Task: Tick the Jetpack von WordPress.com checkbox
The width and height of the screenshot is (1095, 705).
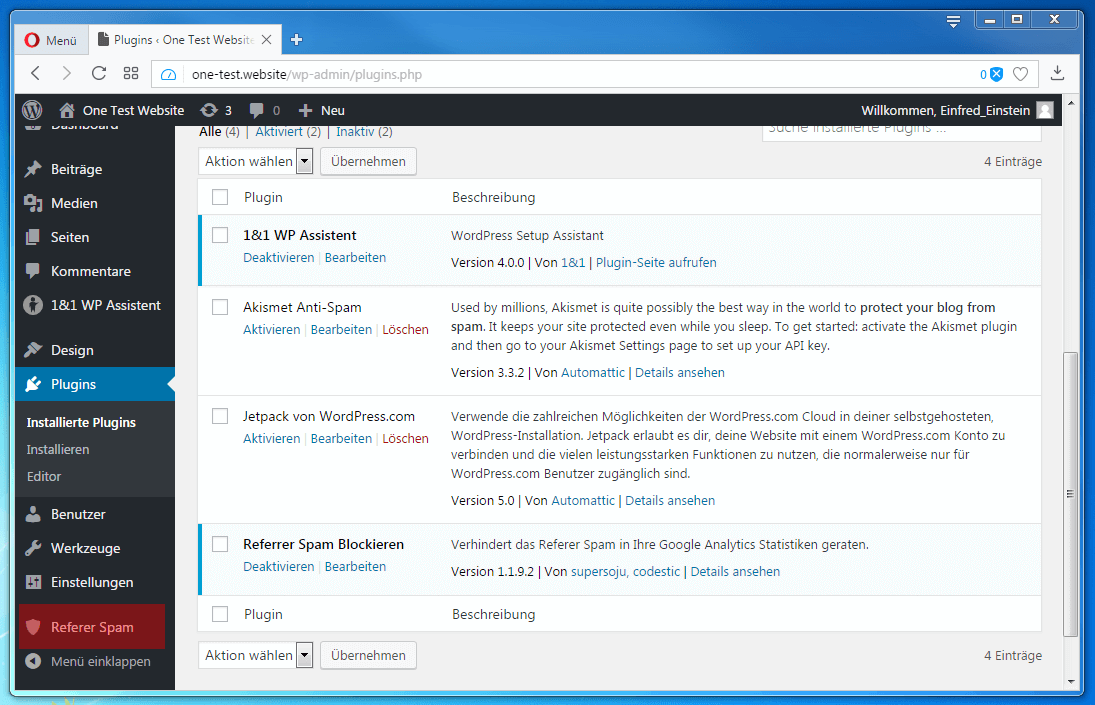Action: [220, 417]
